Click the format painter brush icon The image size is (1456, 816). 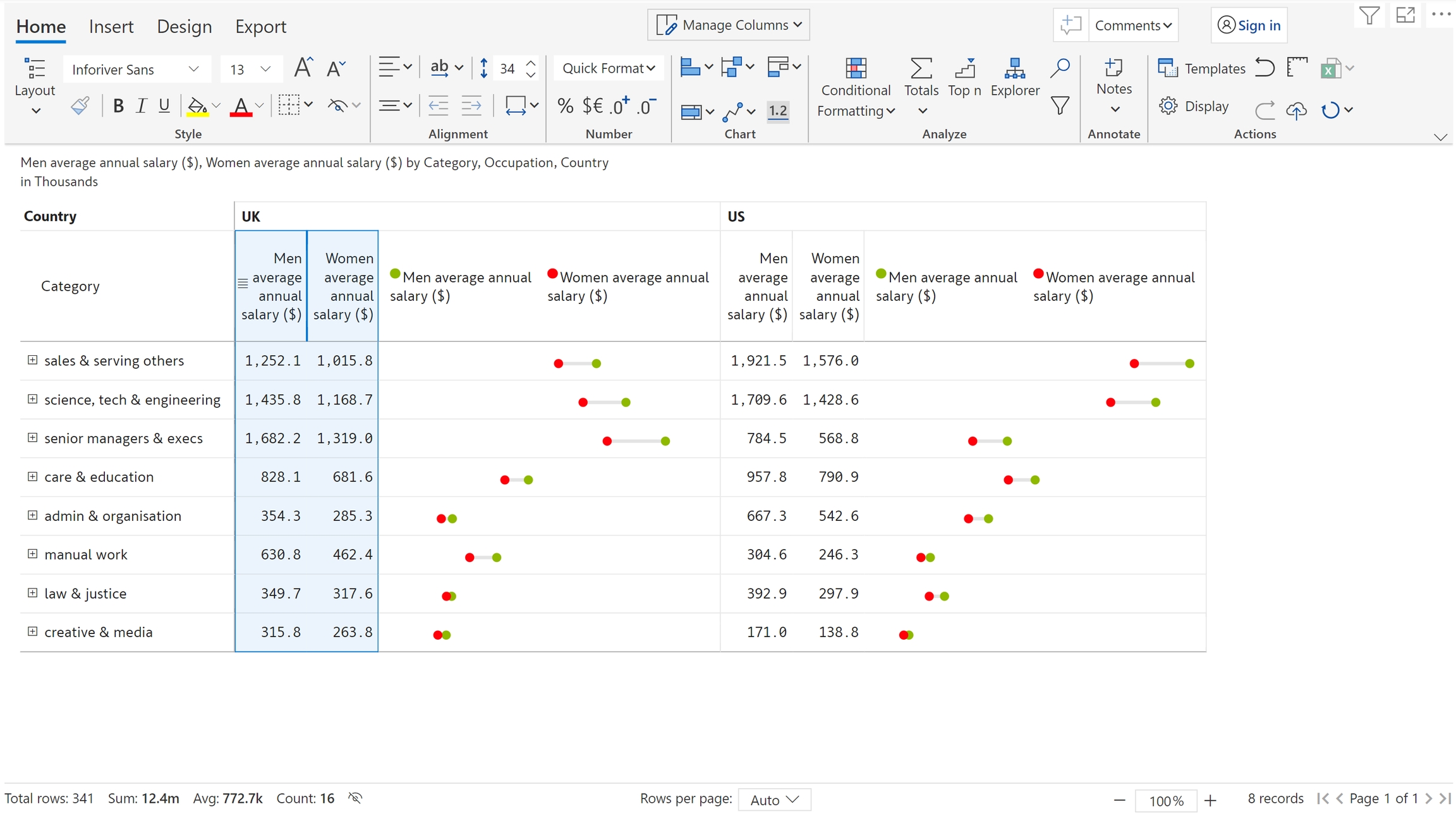80,106
